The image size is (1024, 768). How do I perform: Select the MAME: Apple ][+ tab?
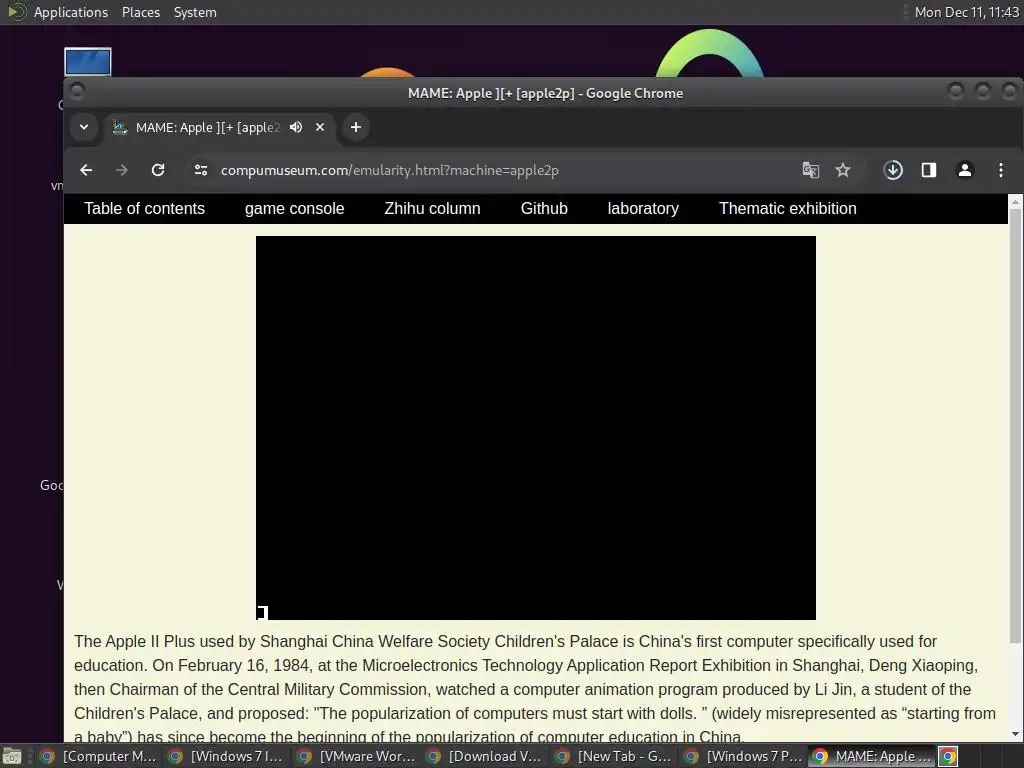(x=208, y=127)
